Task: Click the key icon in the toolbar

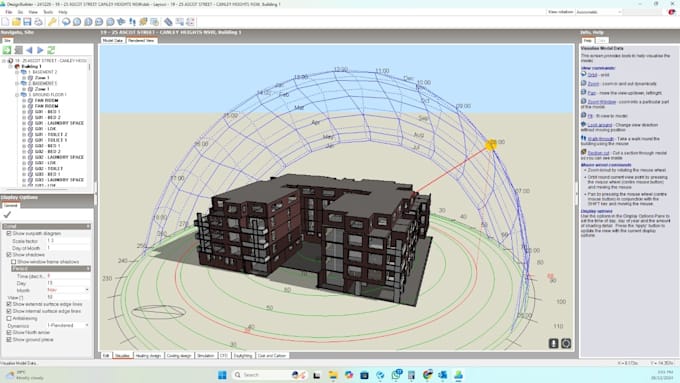Action: [x=52, y=22]
